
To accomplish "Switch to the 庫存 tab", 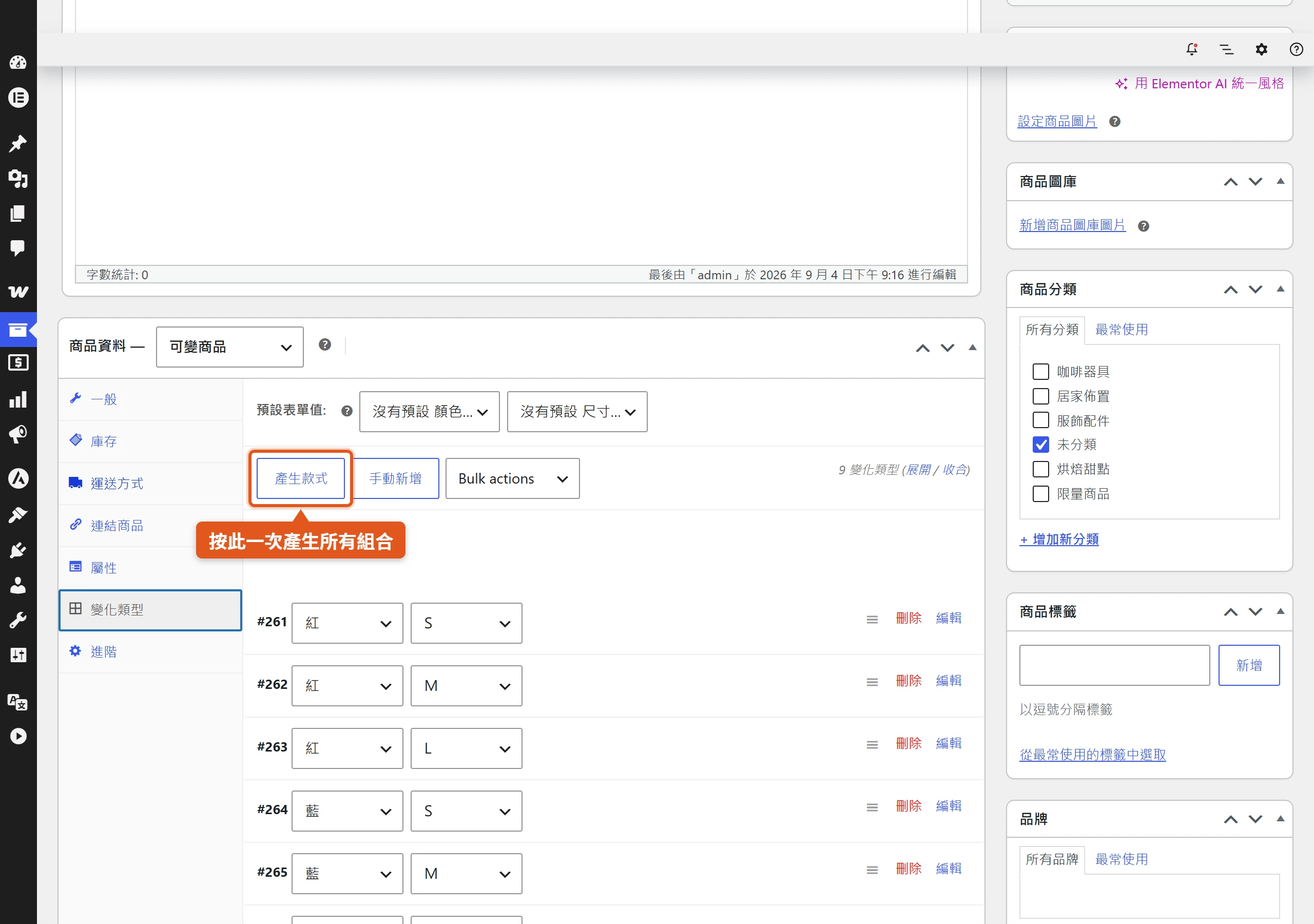I will [150, 441].
